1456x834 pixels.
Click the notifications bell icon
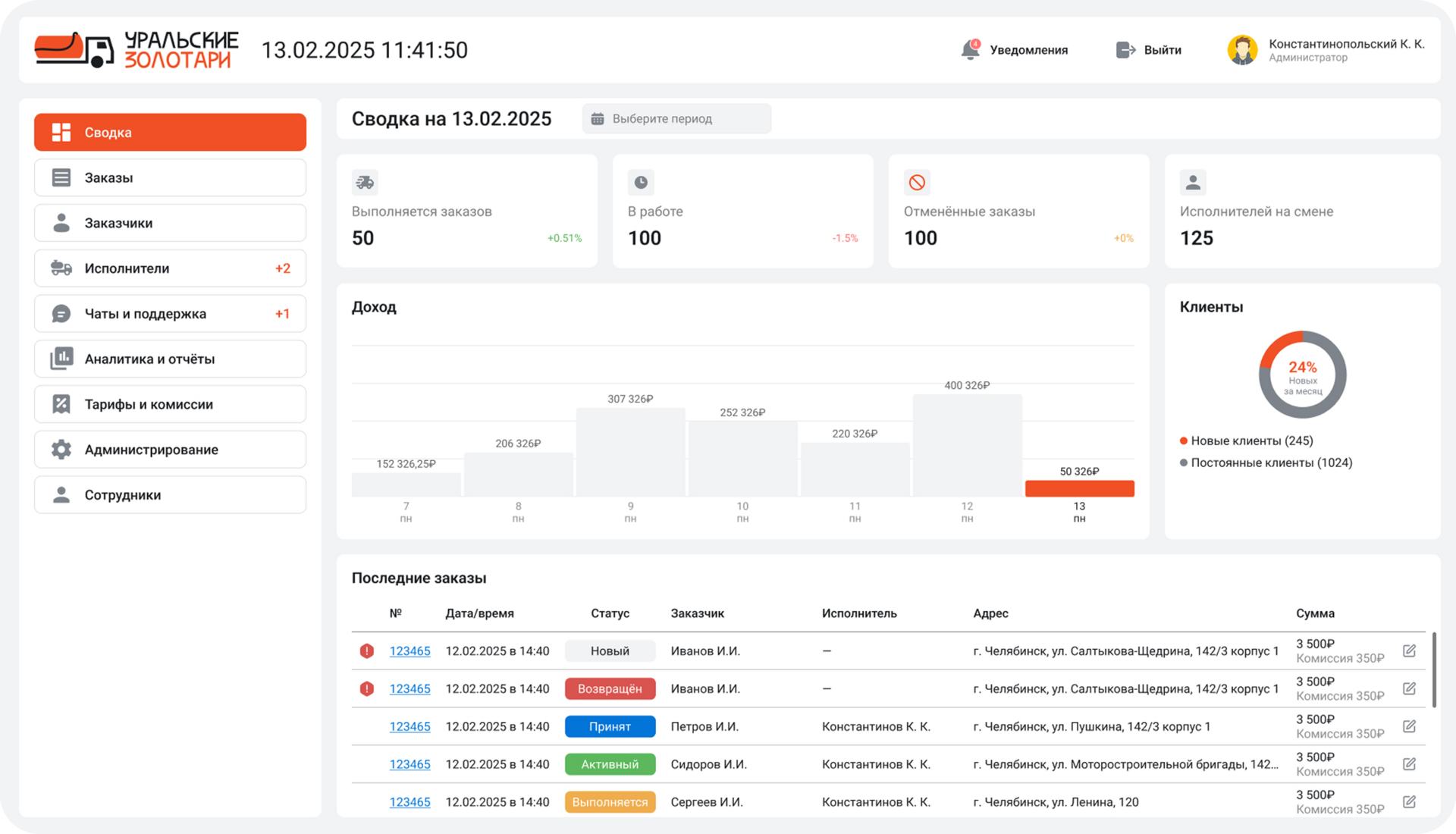point(970,50)
